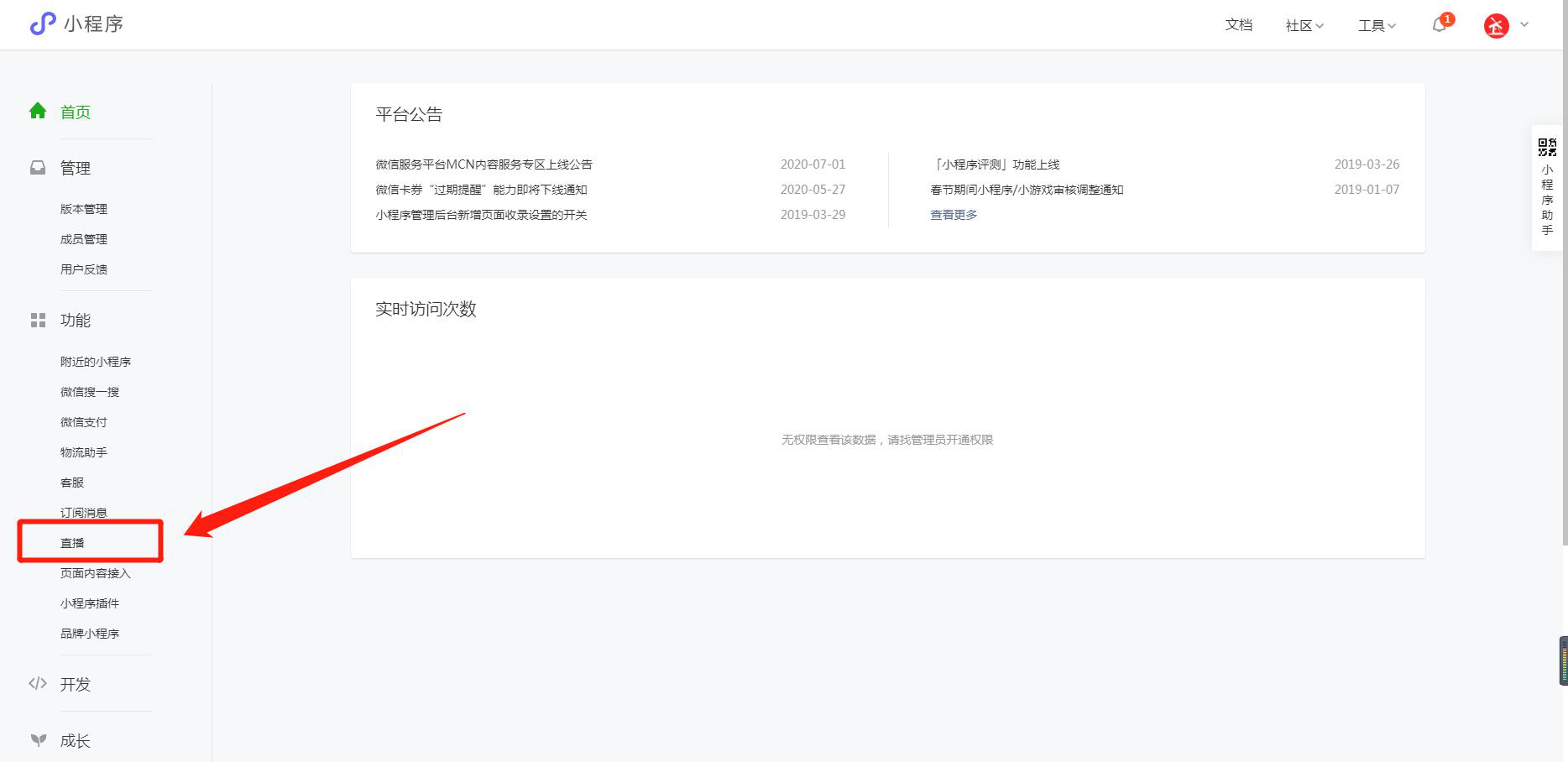Image resolution: width=1568 pixels, height=762 pixels.
Task: Open 微信搜一搜 in the sidebar
Action: tap(90, 392)
